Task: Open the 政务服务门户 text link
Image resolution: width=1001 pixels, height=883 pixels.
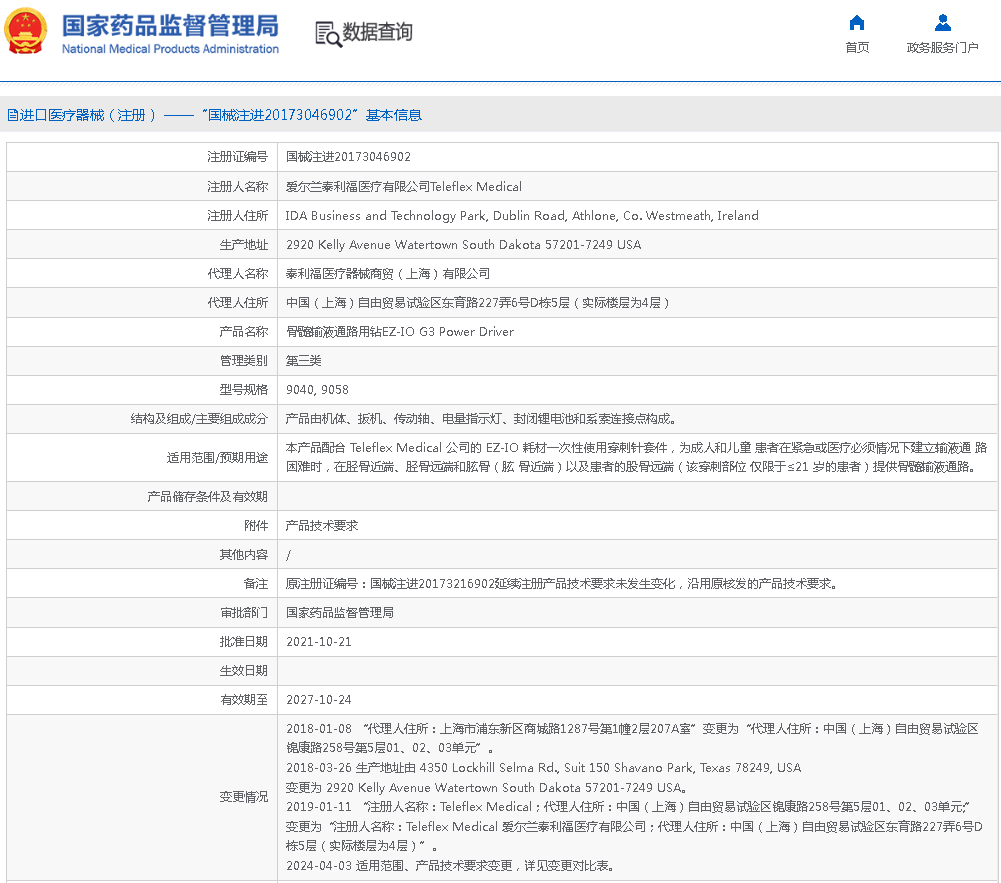Action: pyautogui.click(x=942, y=47)
